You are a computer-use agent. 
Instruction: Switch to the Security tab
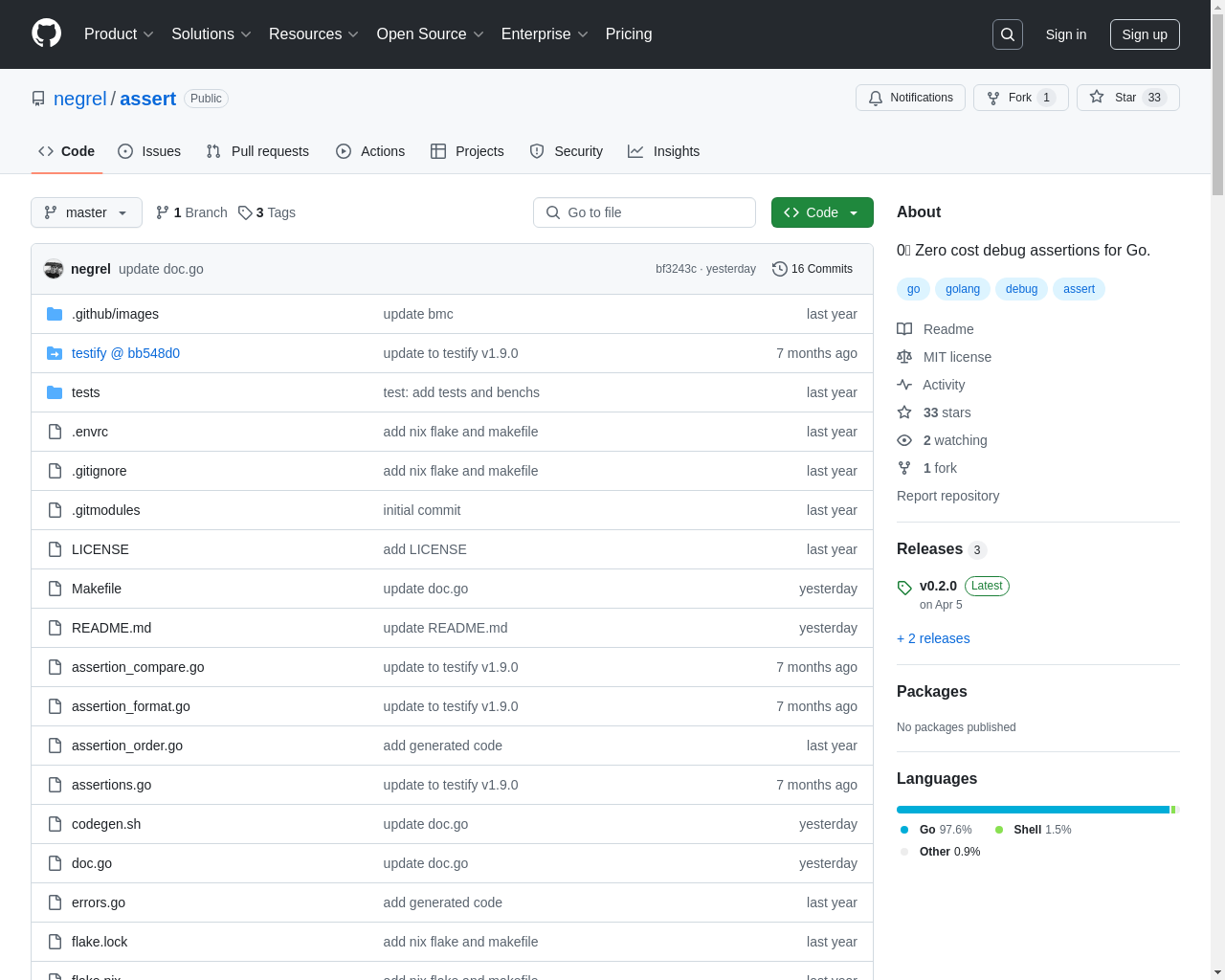pyautogui.click(x=567, y=151)
